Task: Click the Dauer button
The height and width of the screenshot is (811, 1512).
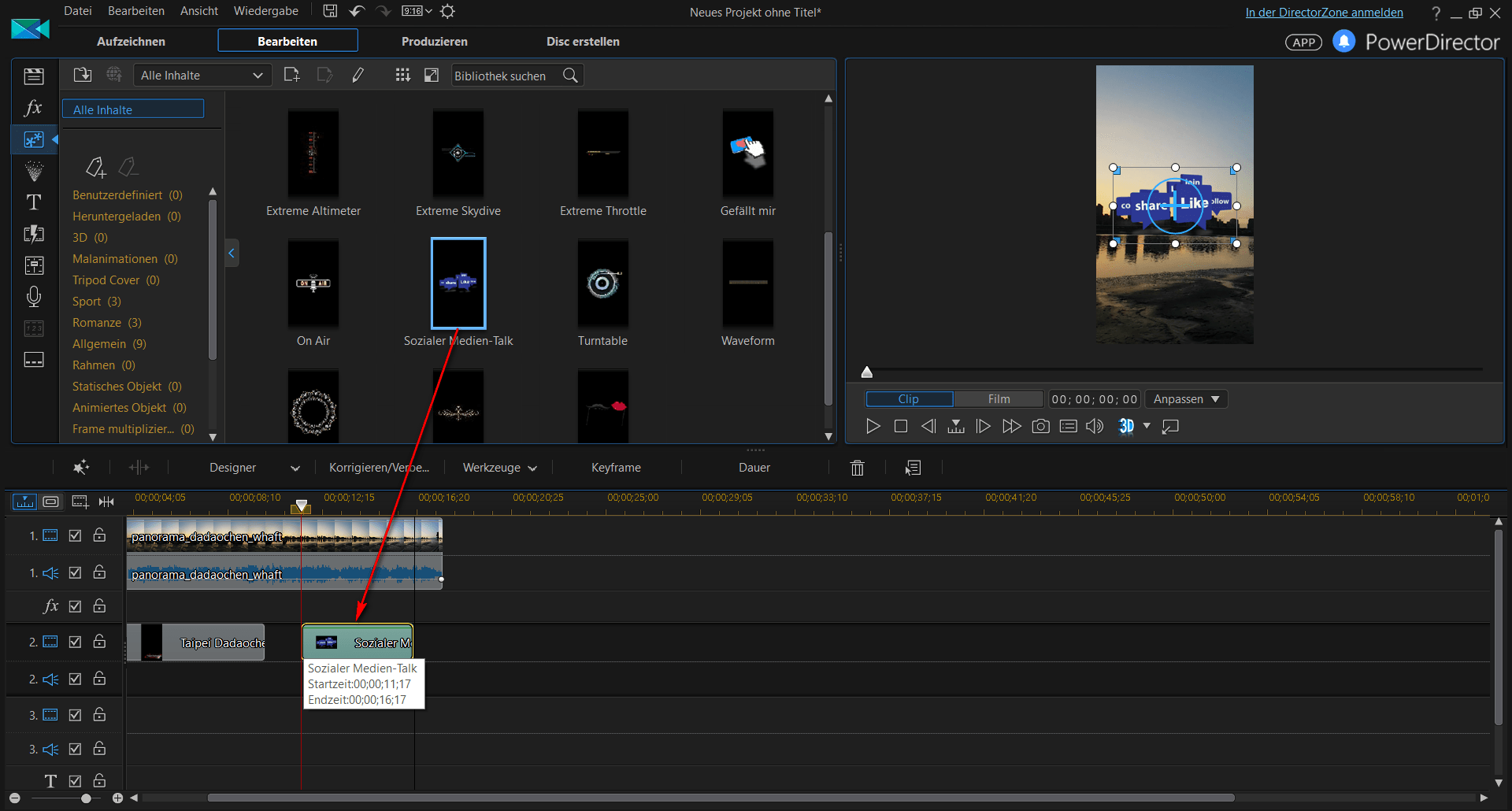Action: pyautogui.click(x=754, y=468)
